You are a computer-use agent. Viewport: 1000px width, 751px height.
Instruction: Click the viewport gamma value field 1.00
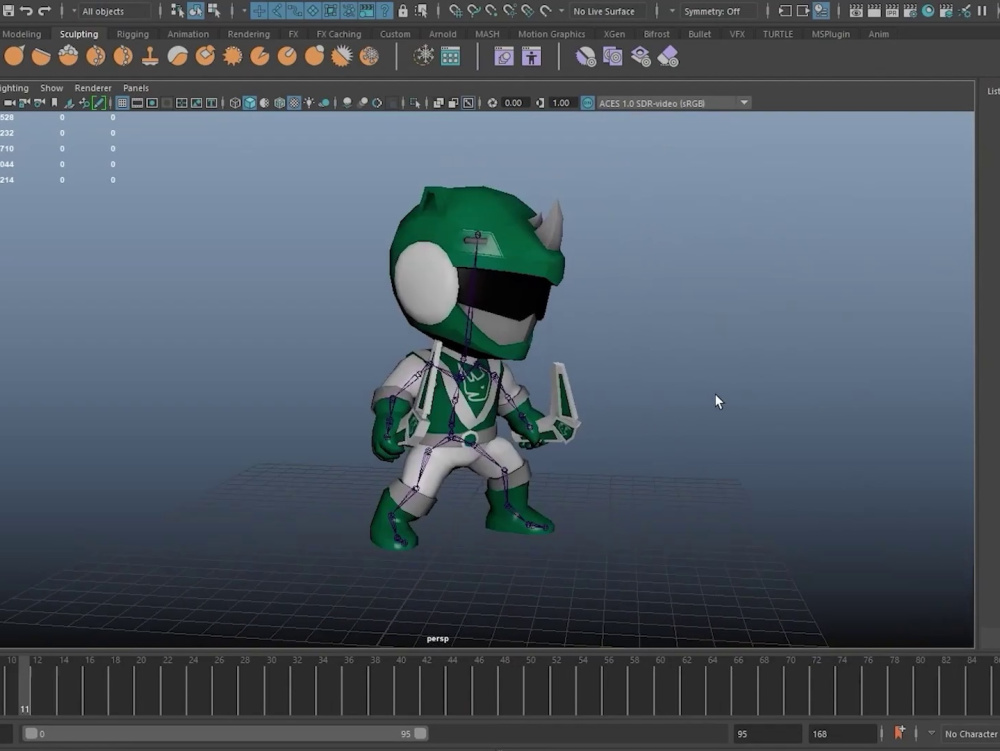[561, 103]
